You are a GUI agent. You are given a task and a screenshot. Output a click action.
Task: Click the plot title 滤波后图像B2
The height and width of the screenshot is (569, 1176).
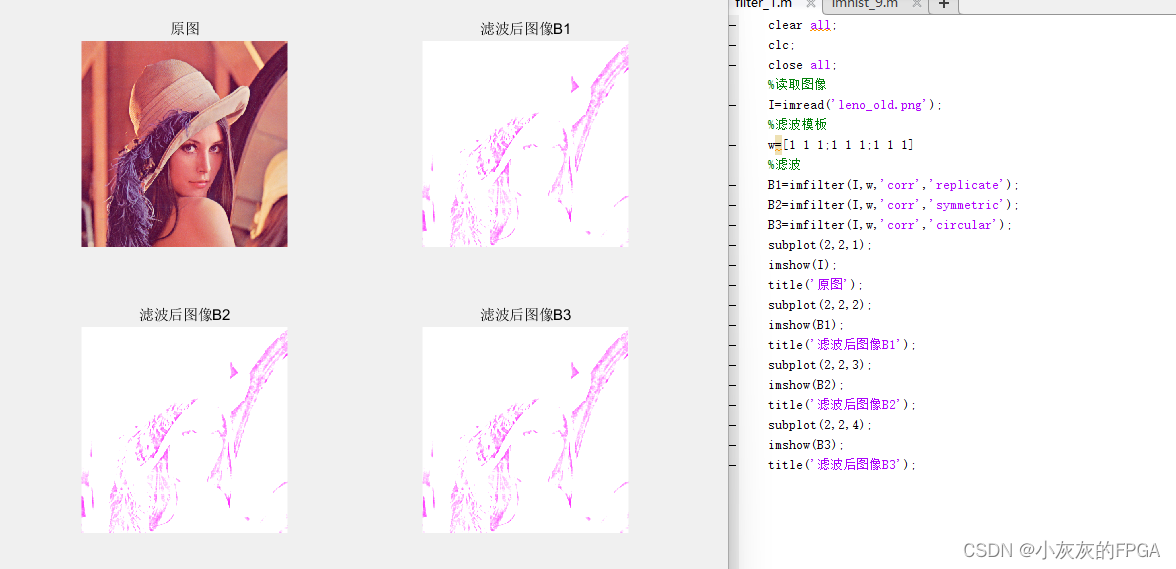click(184, 316)
